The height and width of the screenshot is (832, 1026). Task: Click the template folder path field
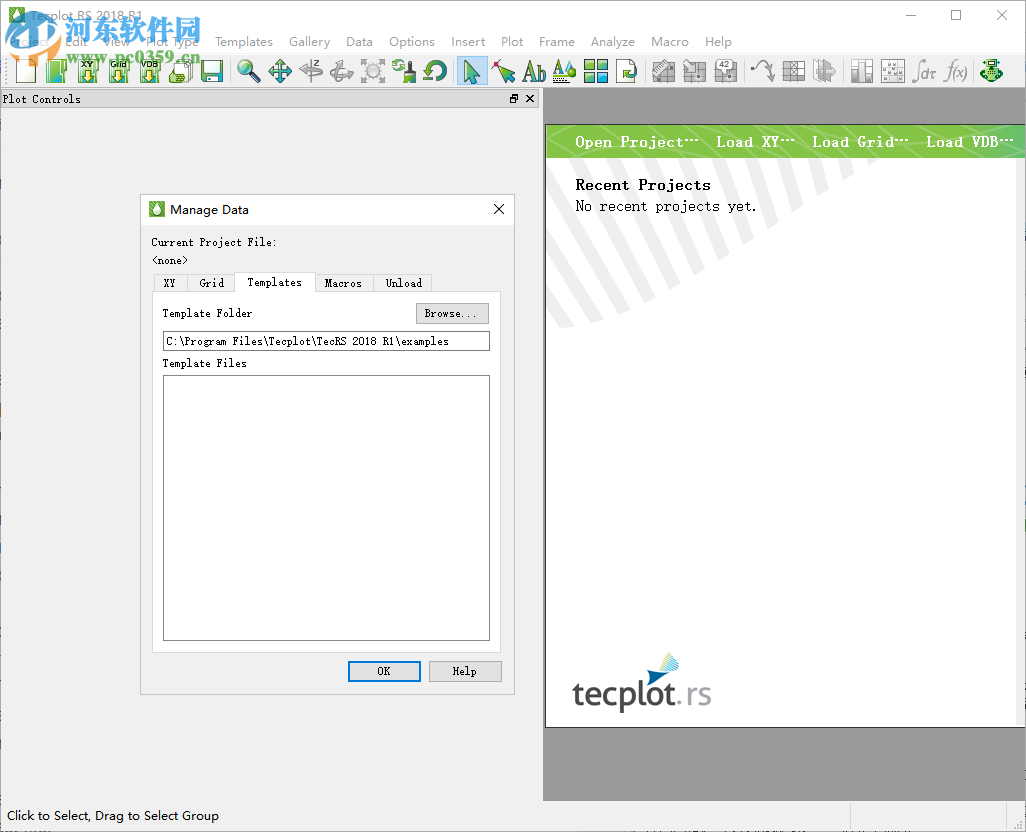(x=325, y=341)
